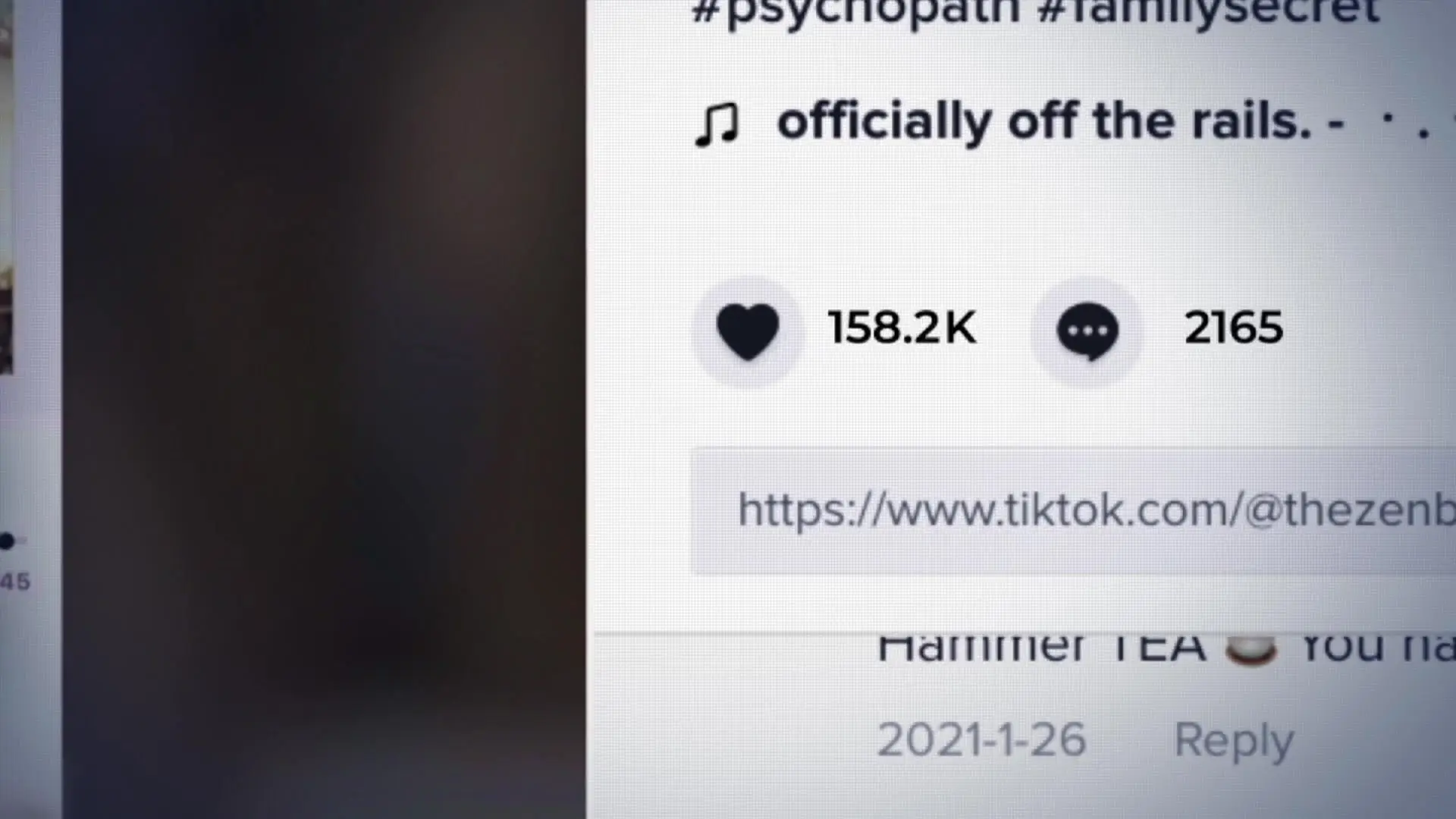This screenshot has height=819, width=1456.
Task: Click the blurred video player area
Action: point(324,409)
